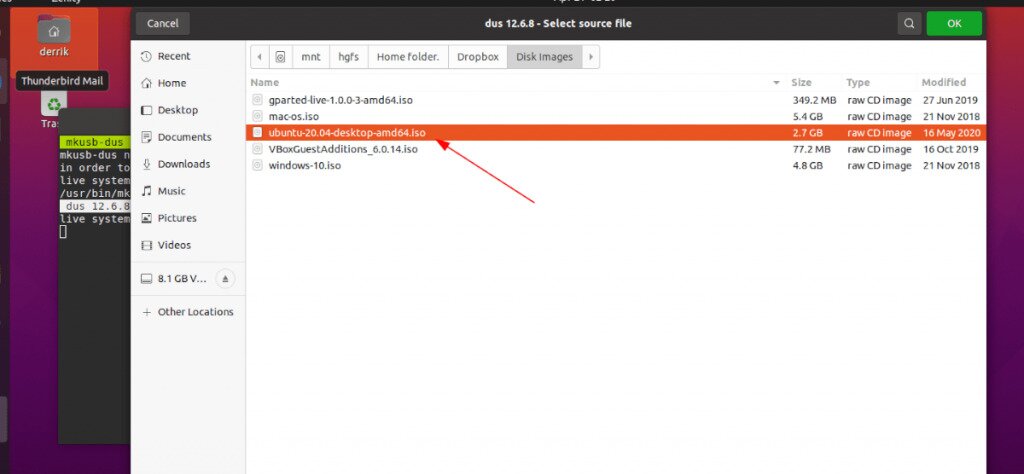Open the derrik home folder desktop icon
Viewport: 1024px width, 474px height.
[x=54, y=37]
